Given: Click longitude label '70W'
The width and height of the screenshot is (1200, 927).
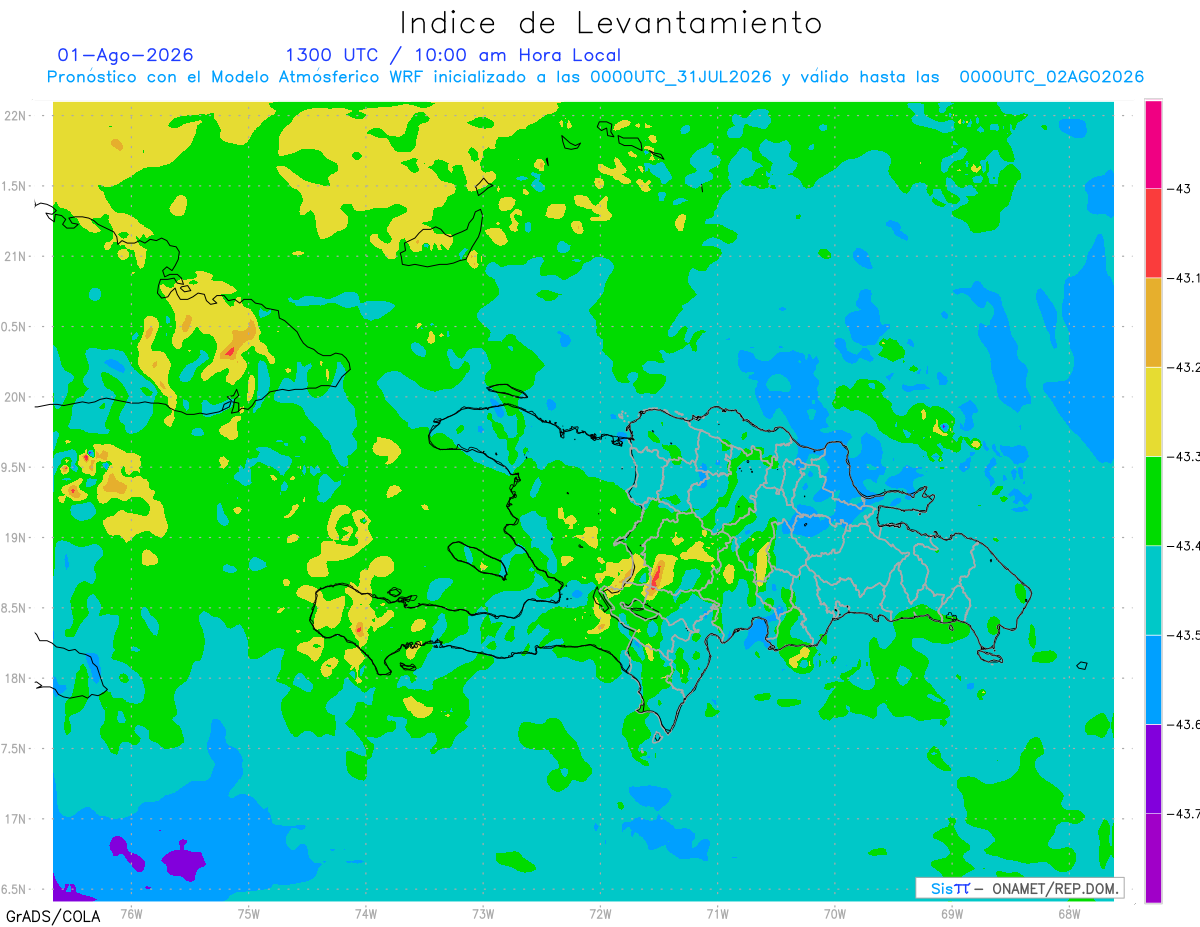Looking at the screenshot, I should [835, 913].
